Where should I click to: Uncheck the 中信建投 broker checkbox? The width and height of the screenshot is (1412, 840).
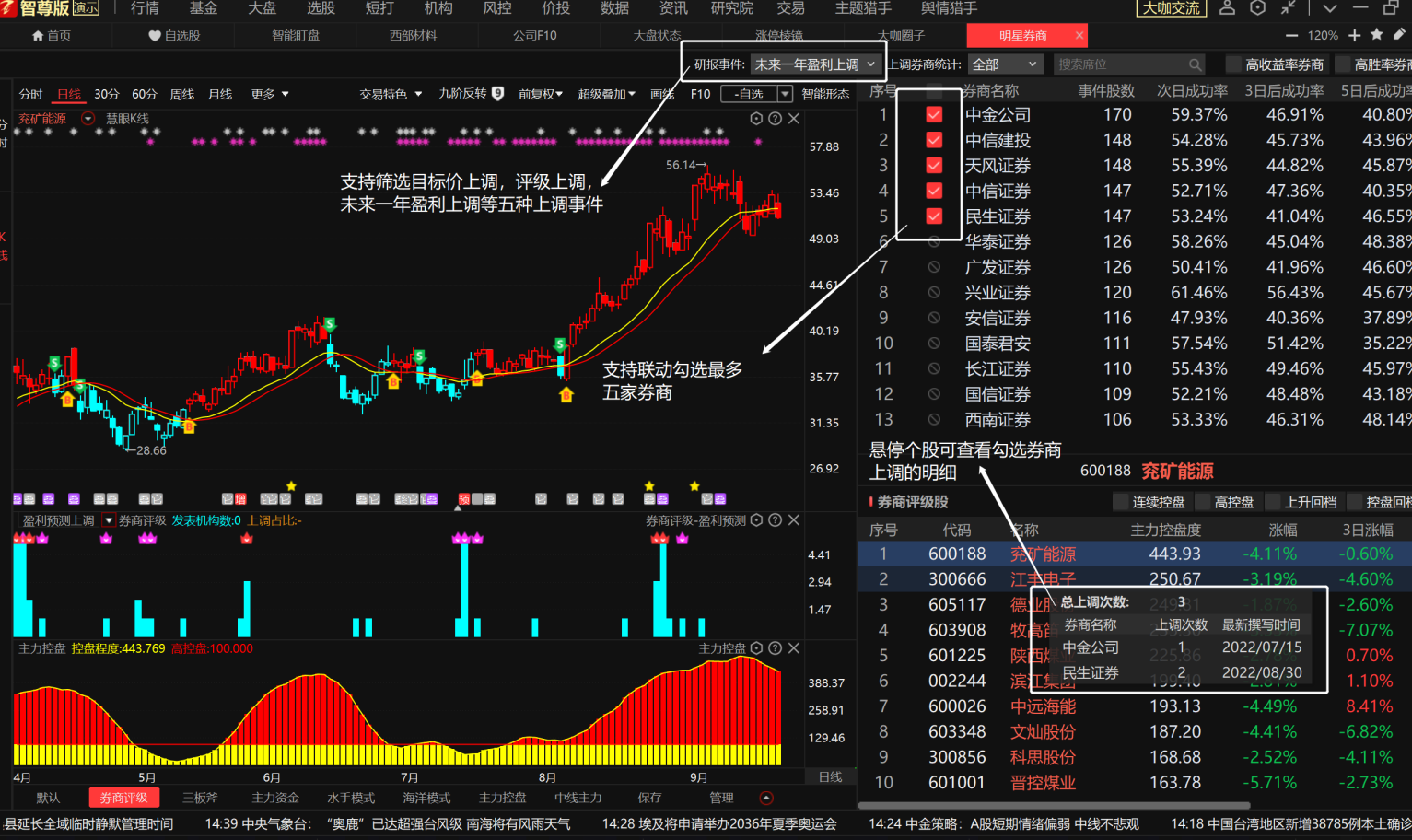pos(934,140)
